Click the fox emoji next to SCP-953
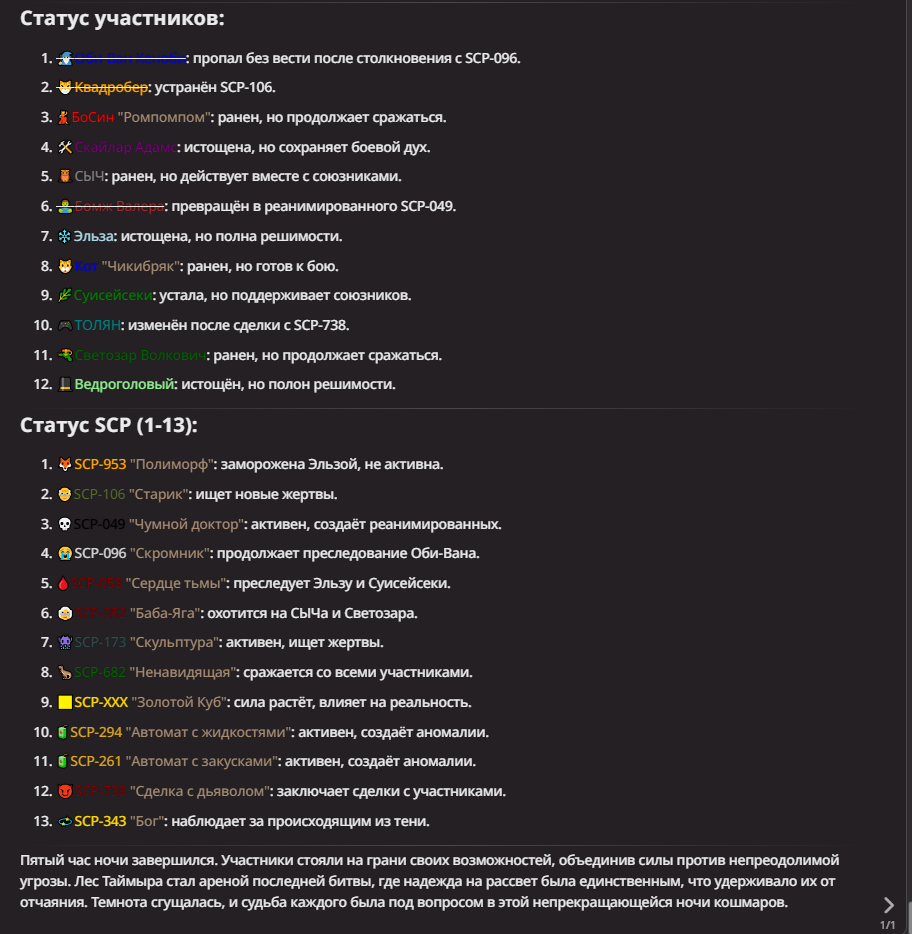This screenshot has width=912, height=934. point(65,465)
